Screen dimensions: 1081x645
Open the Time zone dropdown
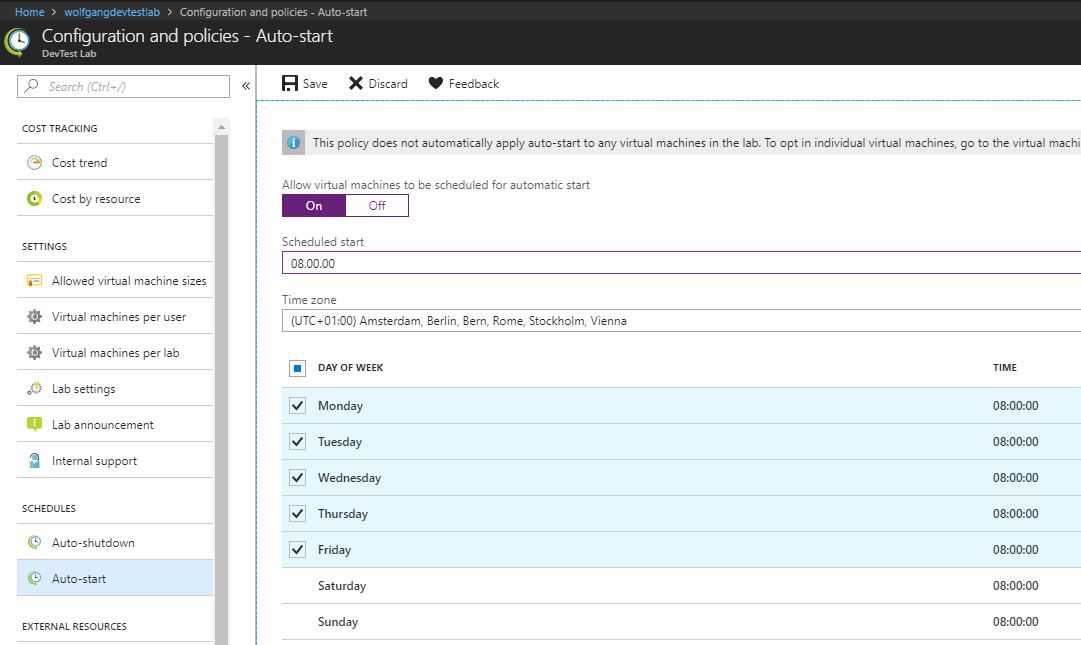click(x=681, y=320)
